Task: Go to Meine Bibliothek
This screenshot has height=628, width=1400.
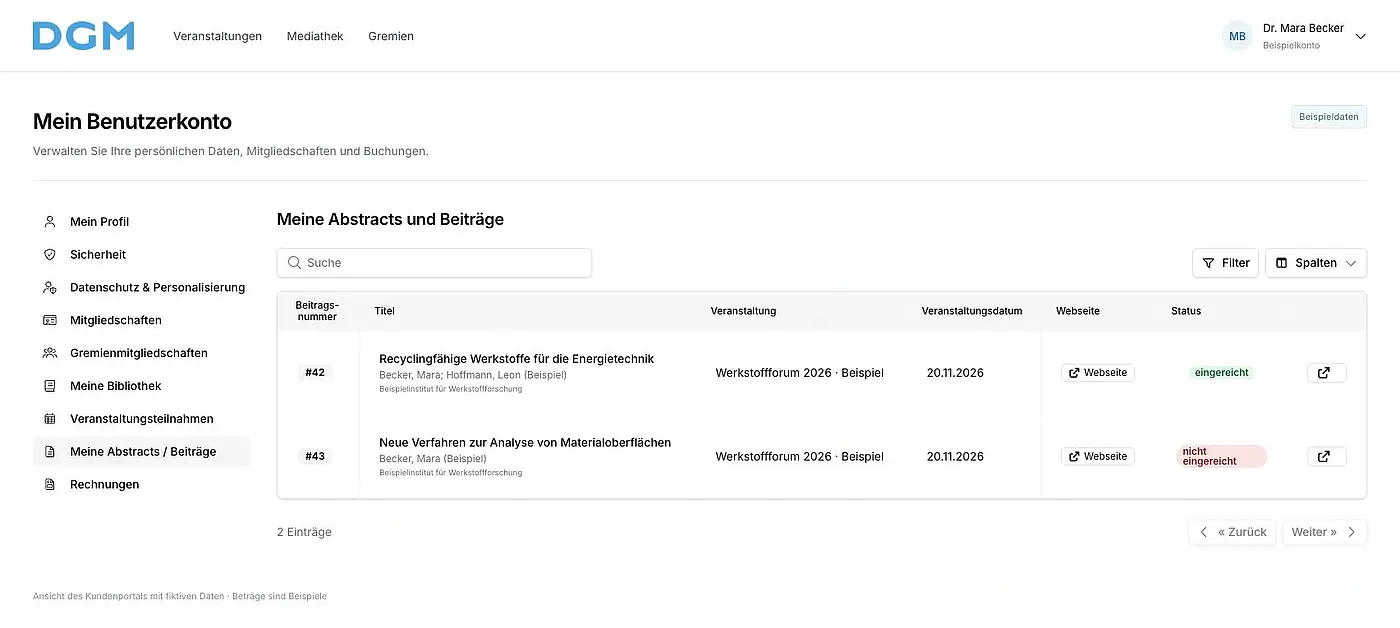Action: 141,386
